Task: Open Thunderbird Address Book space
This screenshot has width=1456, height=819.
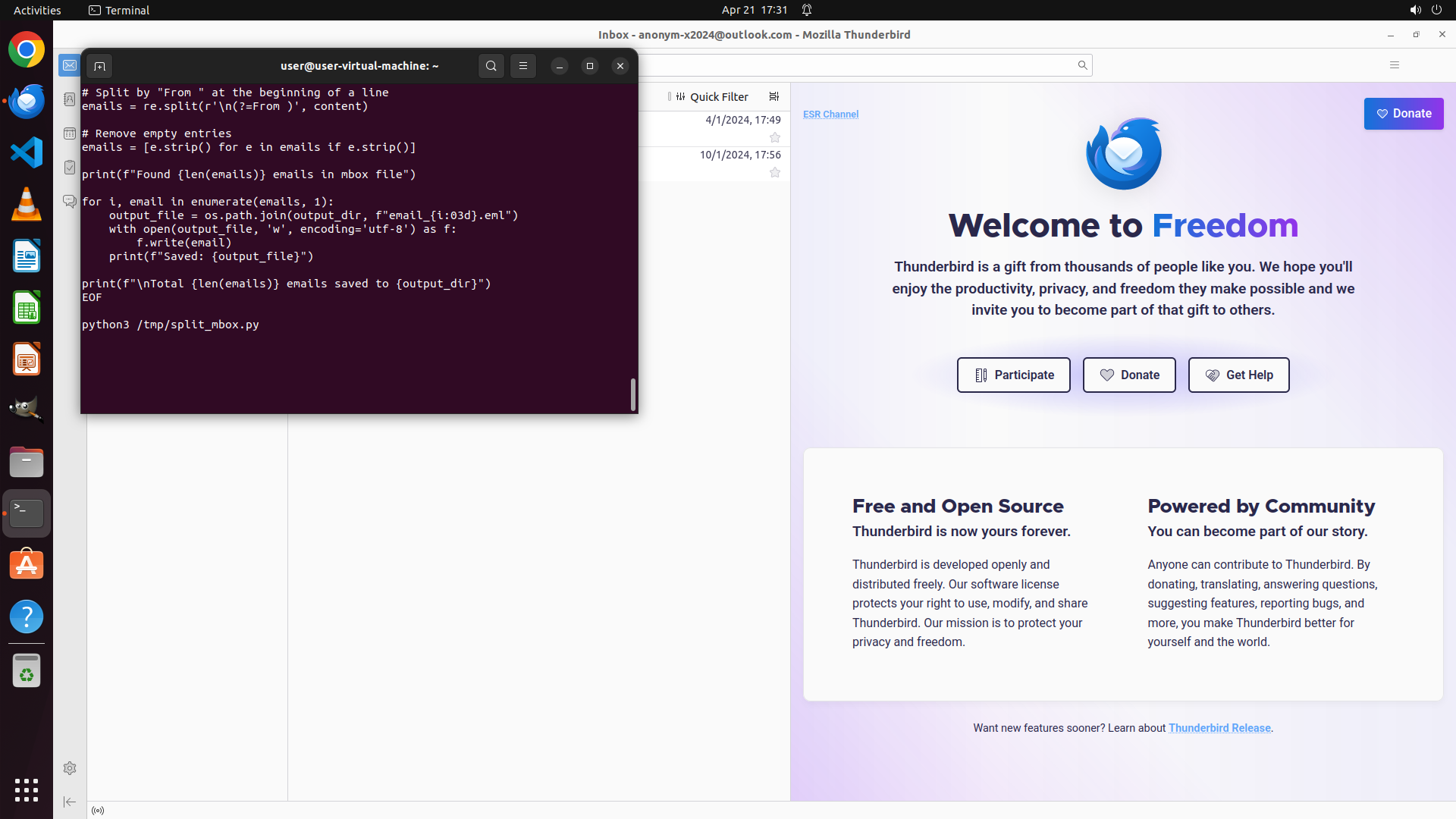Action: click(70, 99)
